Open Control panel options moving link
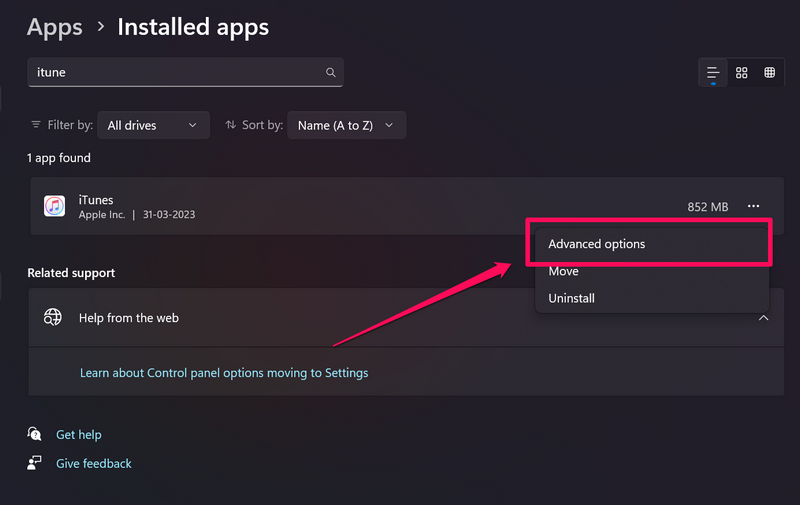The image size is (800, 505). pyautogui.click(x=224, y=373)
